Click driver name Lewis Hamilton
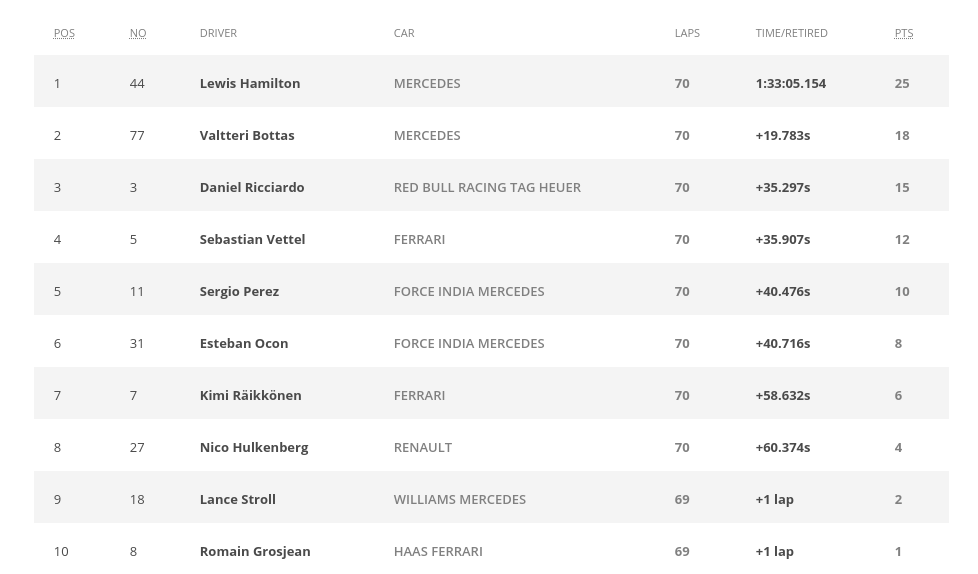 point(249,83)
